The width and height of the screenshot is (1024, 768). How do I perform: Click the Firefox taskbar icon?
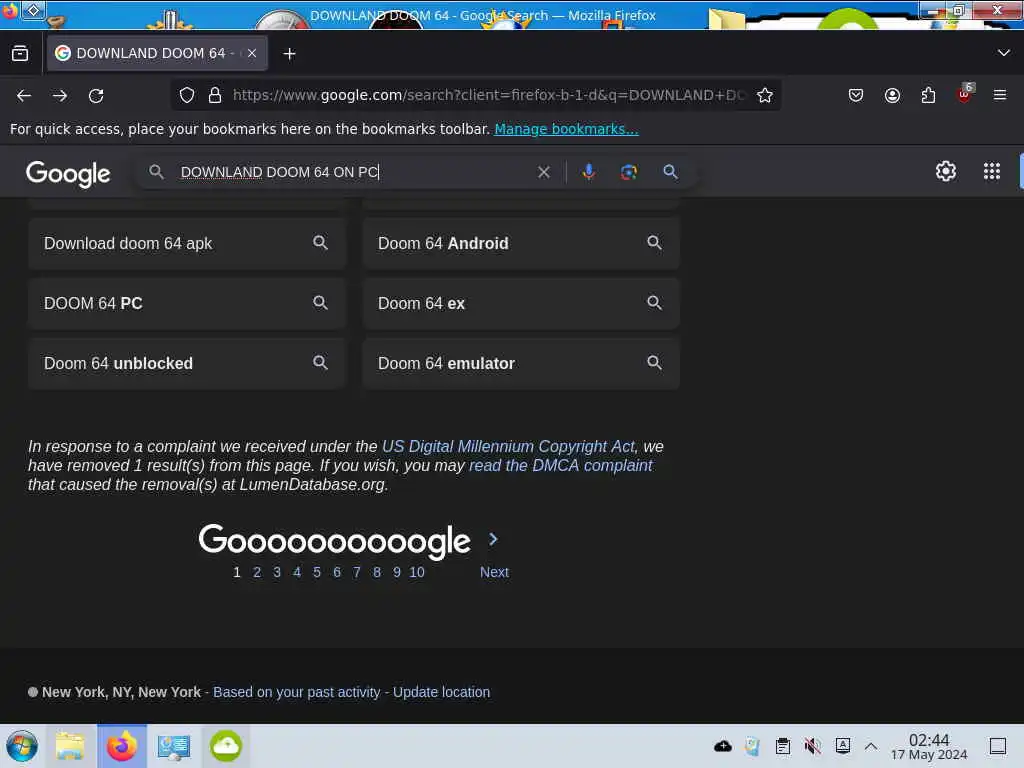pos(122,746)
